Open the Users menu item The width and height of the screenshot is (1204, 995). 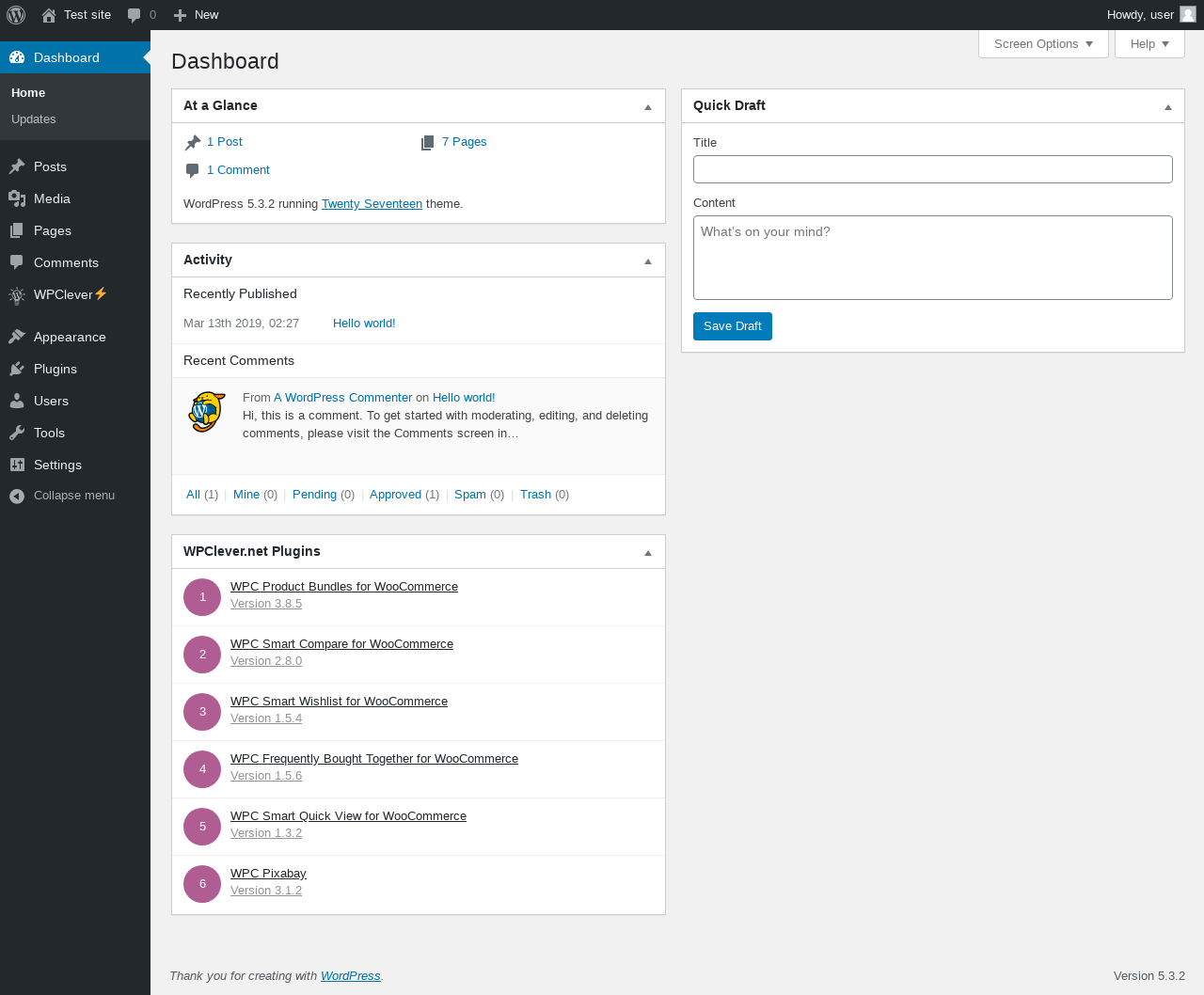(x=75, y=401)
